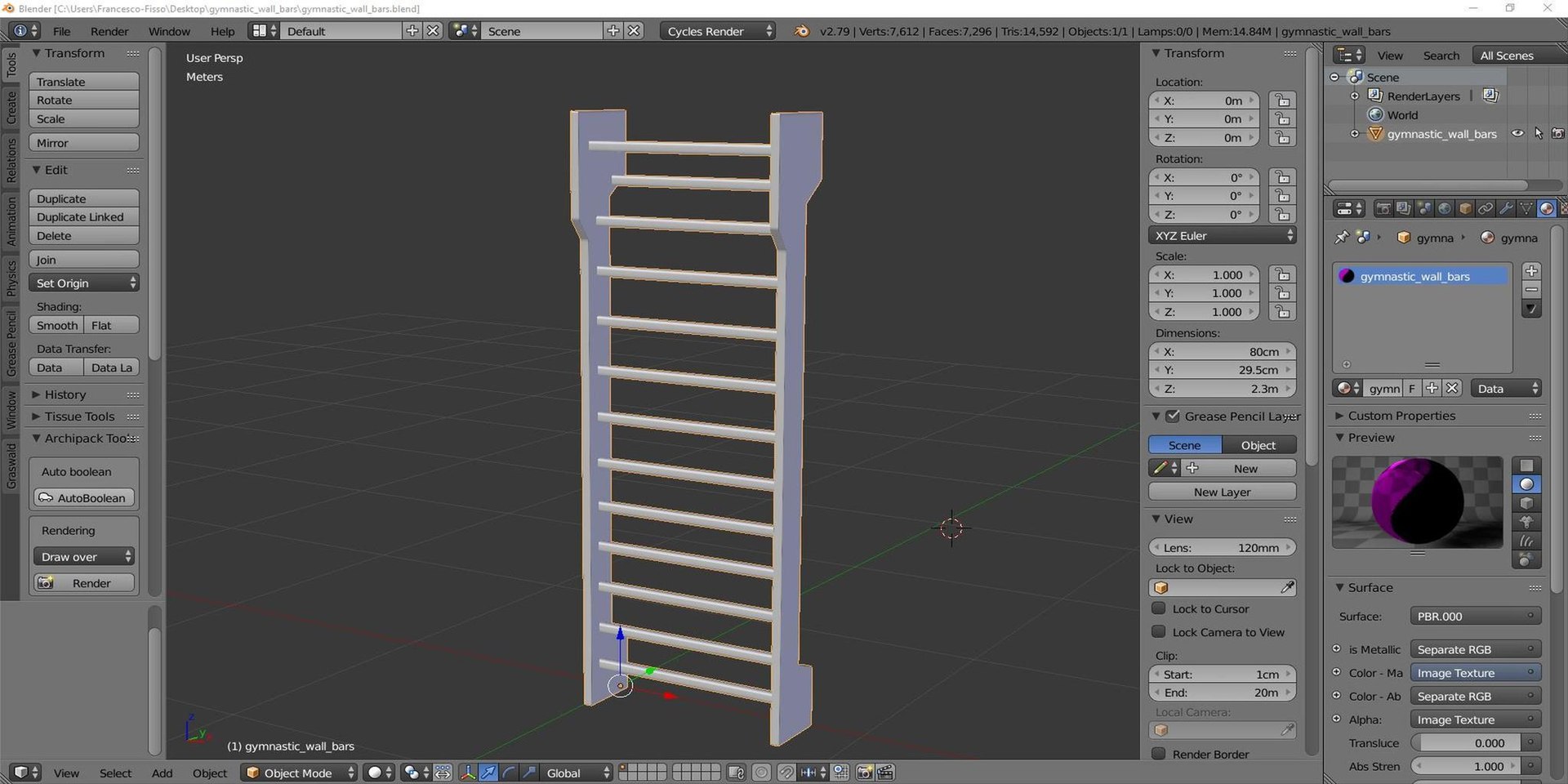The width and height of the screenshot is (1568, 784).
Task: Remove material slot with minus button
Action: point(1531,290)
